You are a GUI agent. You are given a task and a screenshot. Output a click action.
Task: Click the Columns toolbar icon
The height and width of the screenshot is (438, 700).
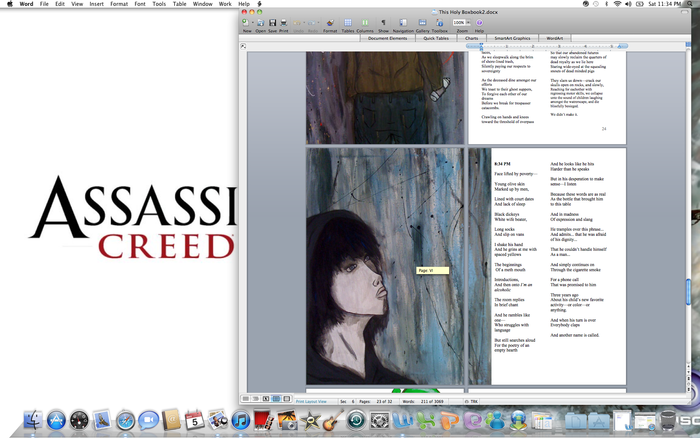pyautogui.click(x=365, y=23)
